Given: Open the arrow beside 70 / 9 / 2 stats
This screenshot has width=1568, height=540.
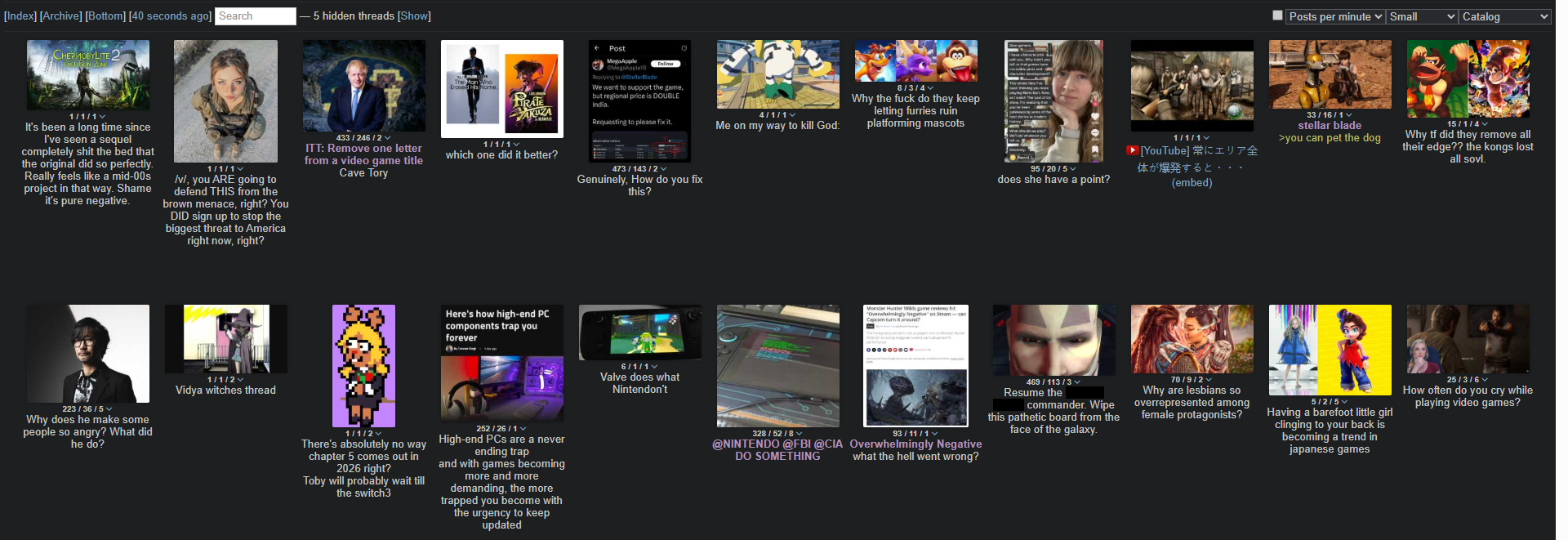Looking at the screenshot, I should (1209, 380).
